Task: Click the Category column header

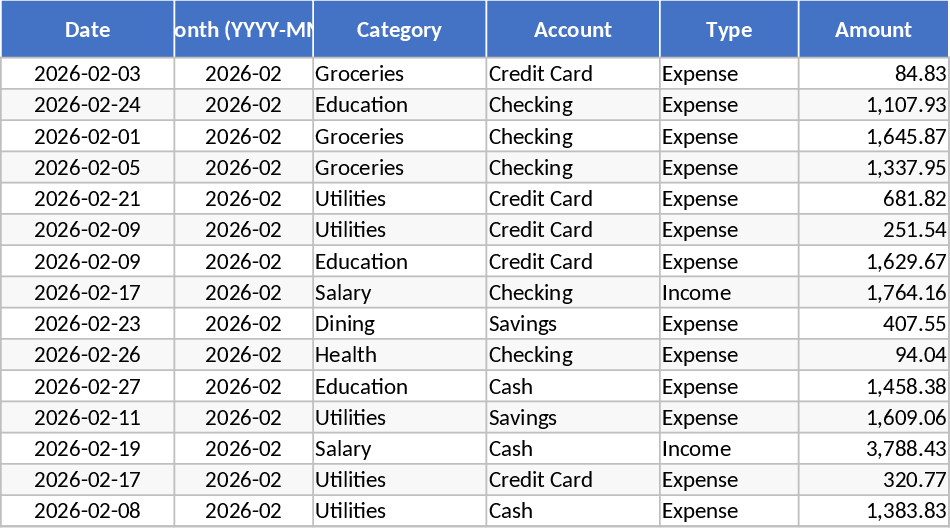Action: tap(399, 30)
